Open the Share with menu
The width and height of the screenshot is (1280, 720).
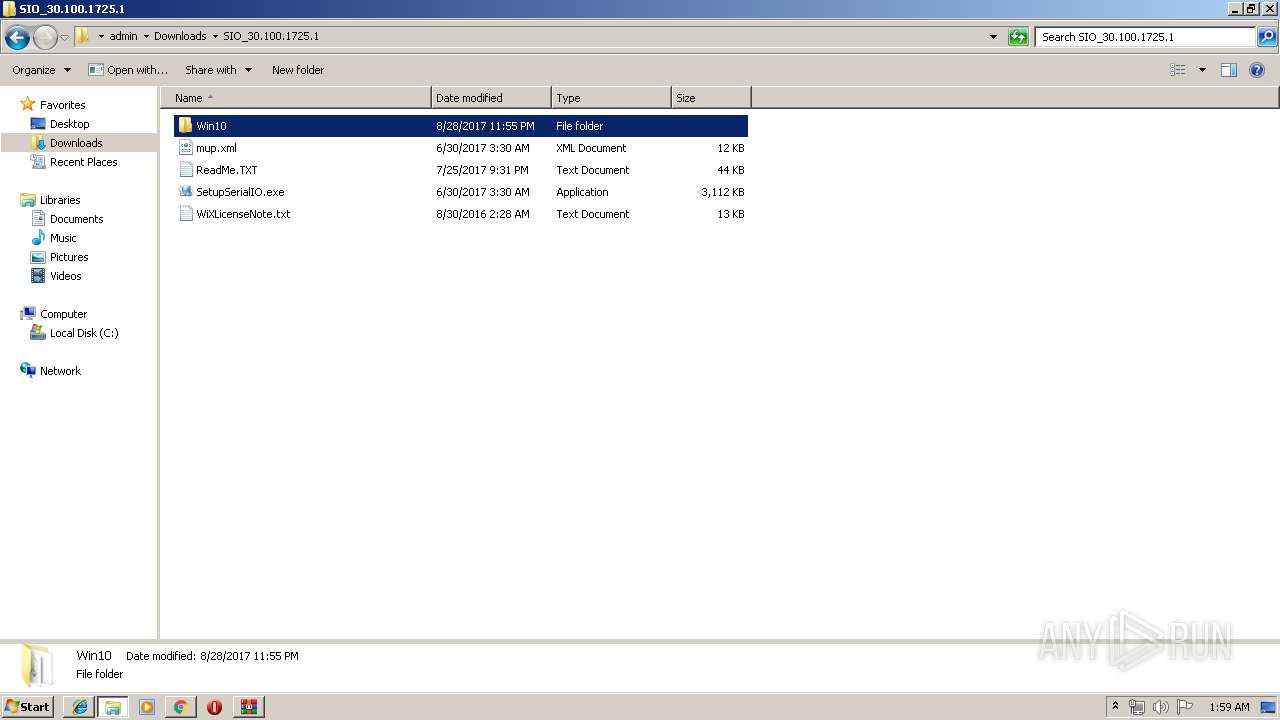click(x=218, y=70)
